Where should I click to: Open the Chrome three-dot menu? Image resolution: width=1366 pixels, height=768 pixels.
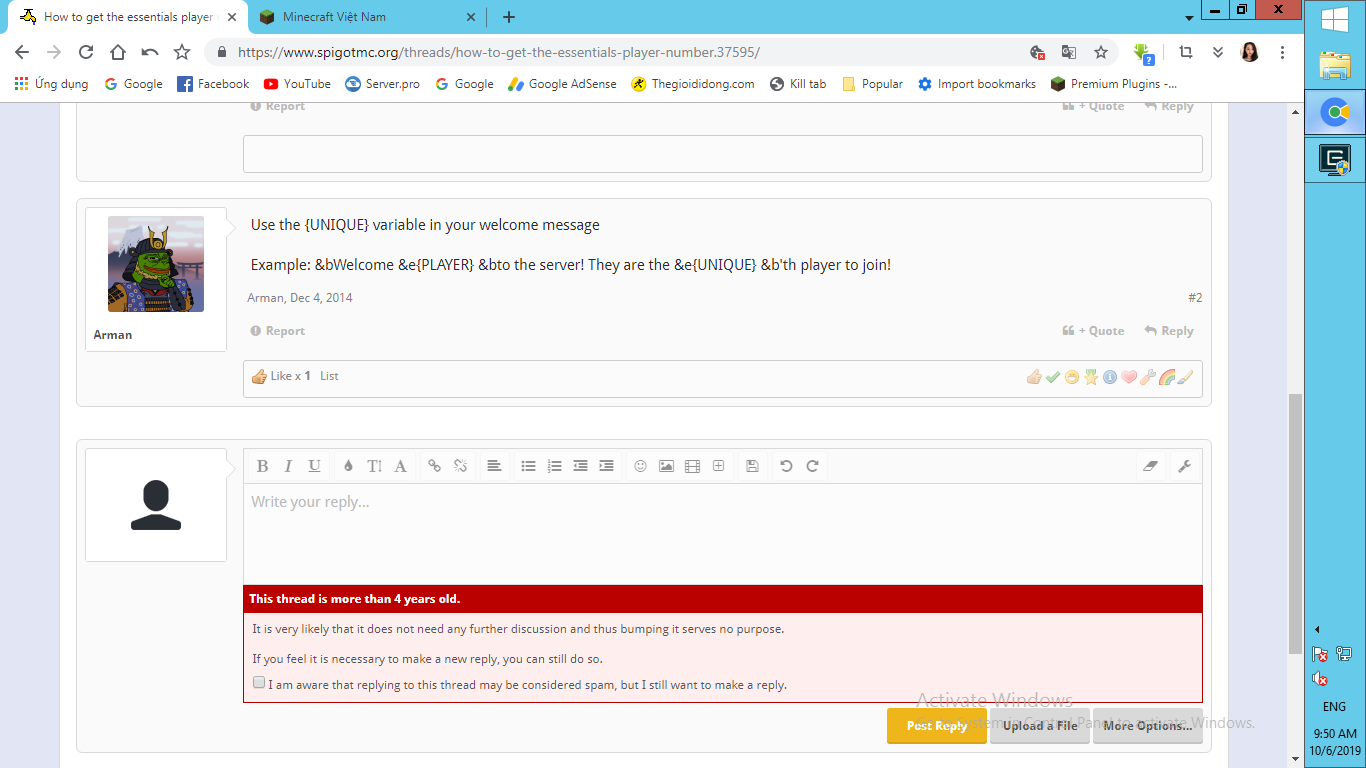1282,52
